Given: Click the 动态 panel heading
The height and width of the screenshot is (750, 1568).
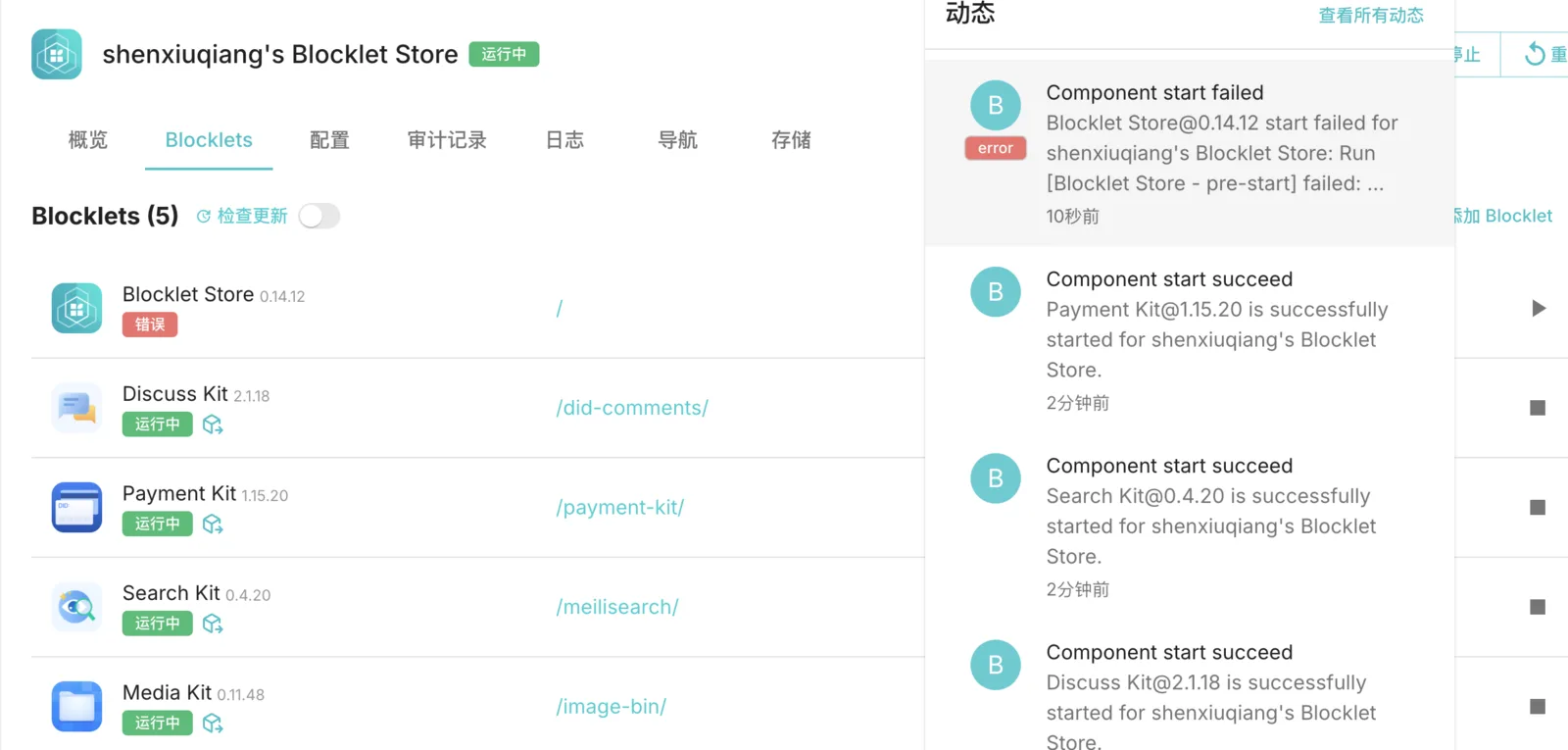Looking at the screenshot, I should (970, 13).
